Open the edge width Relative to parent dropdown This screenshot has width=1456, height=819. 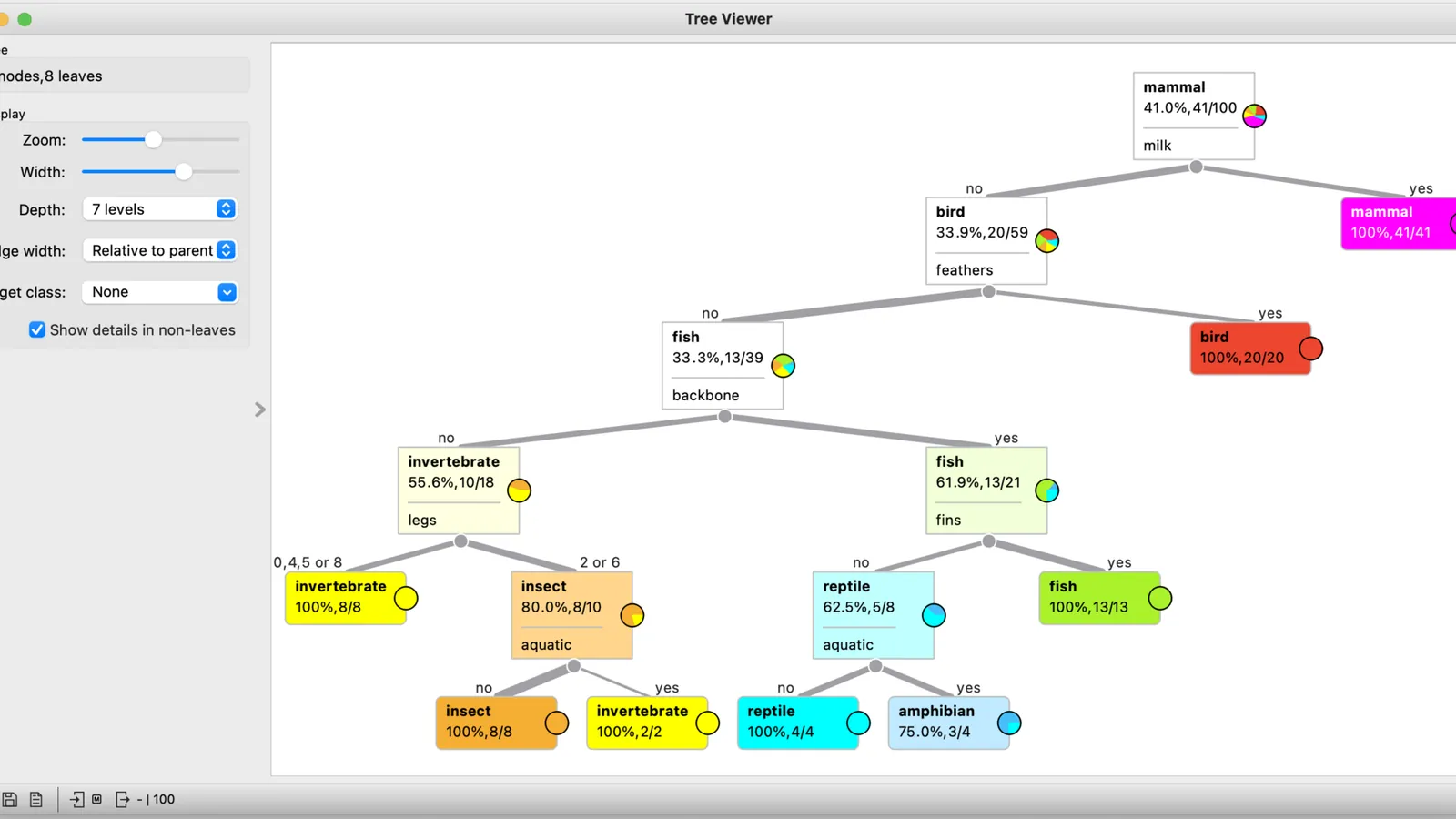pos(160,250)
